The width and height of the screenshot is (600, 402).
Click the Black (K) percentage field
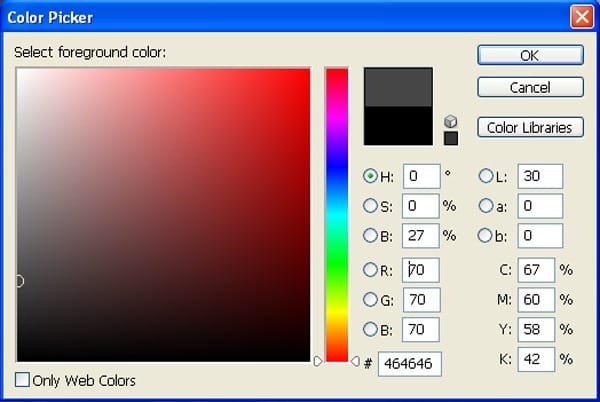(536, 358)
